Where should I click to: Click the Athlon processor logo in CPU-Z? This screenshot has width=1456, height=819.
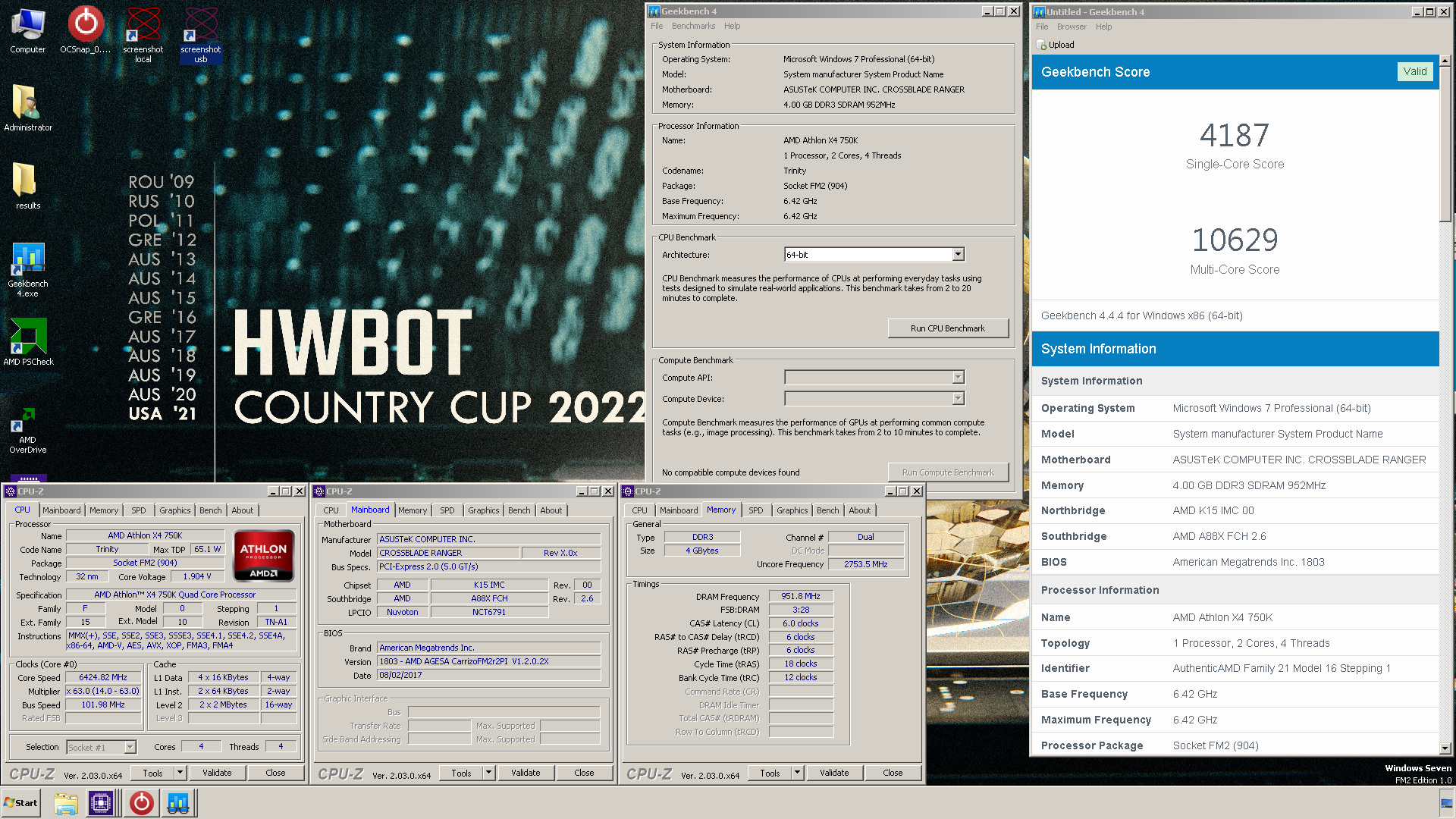263,556
